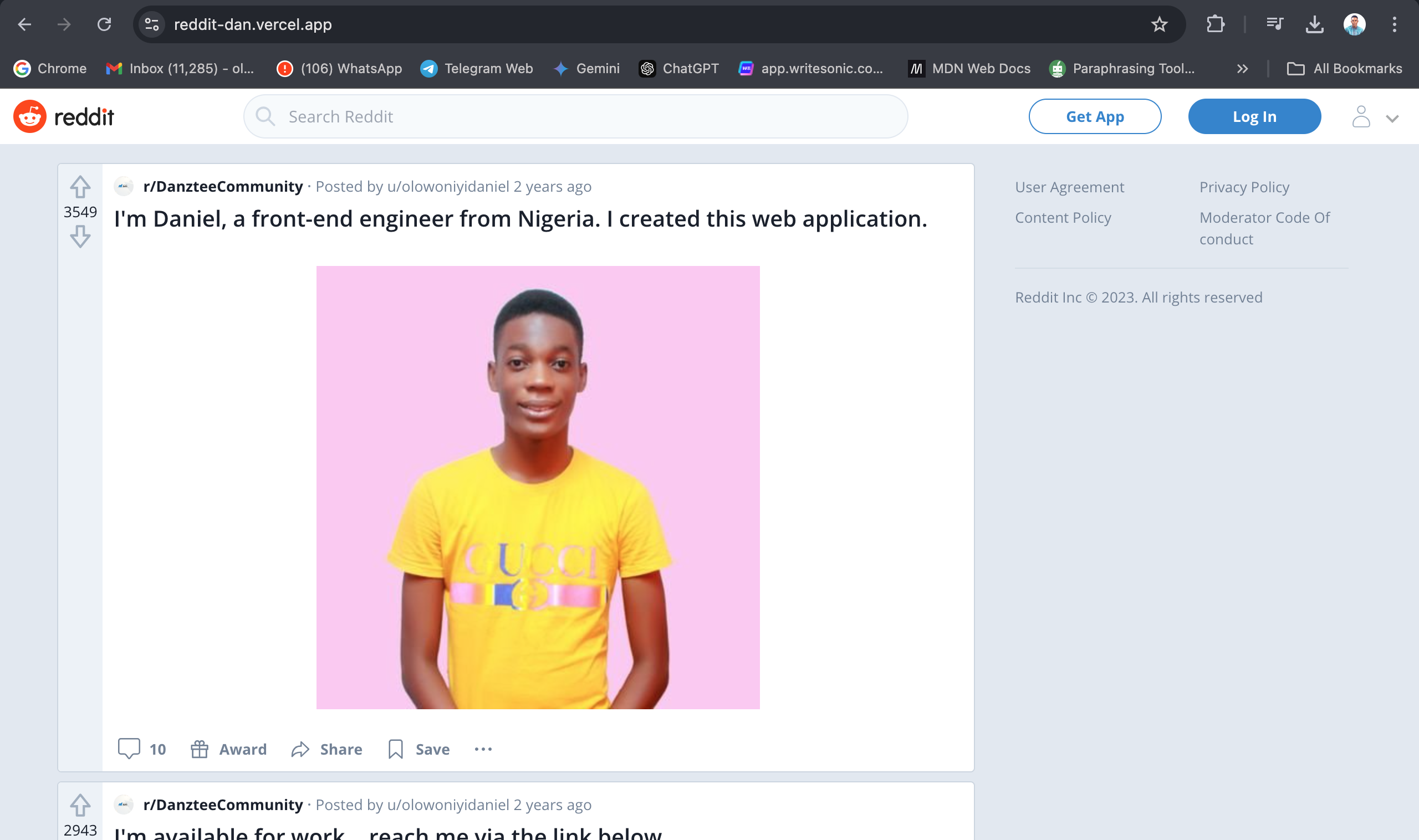Open the Privacy Policy link
The width and height of the screenshot is (1419, 840).
(x=1244, y=187)
